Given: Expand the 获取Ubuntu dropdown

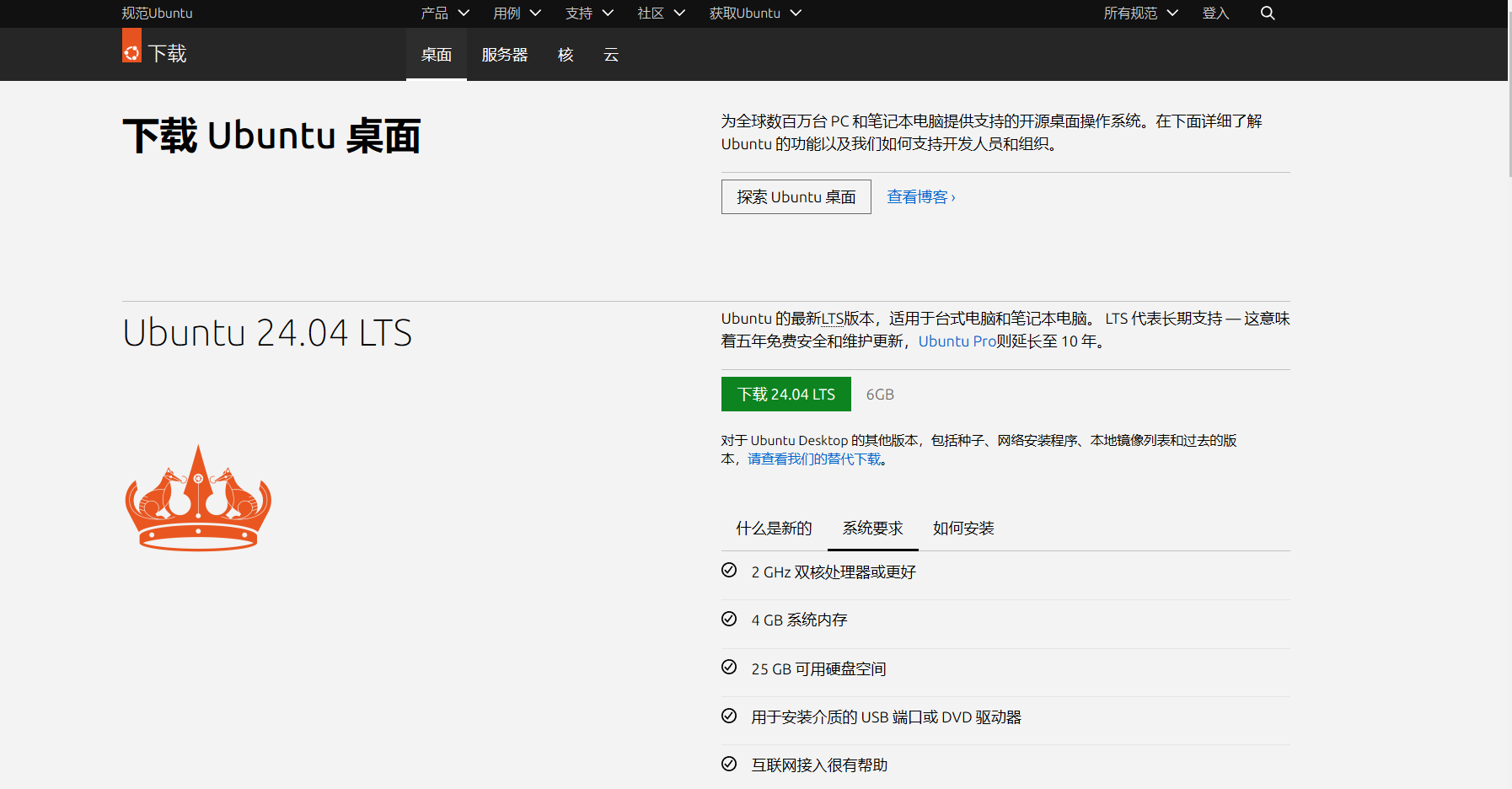Looking at the screenshot, I should pos(754,13).
